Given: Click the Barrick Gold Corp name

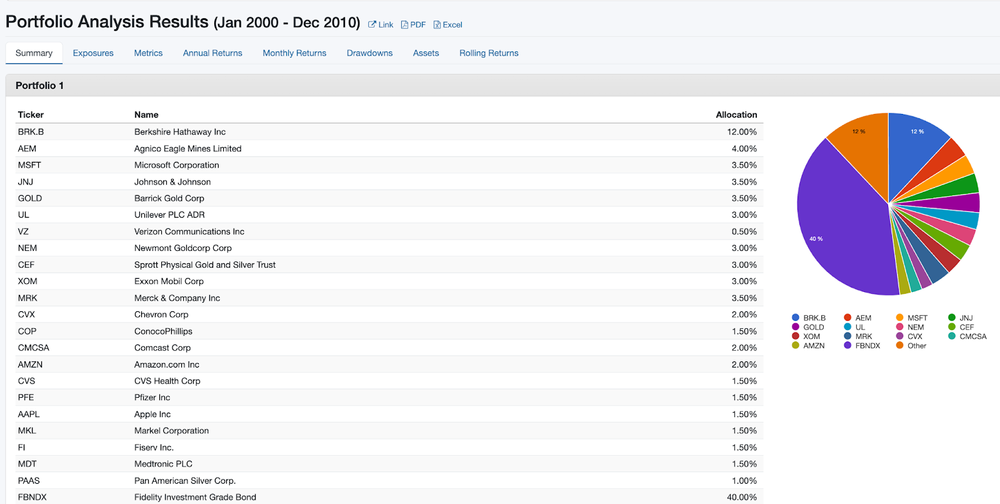Looking at the screenshot, I should click(169, 198).
